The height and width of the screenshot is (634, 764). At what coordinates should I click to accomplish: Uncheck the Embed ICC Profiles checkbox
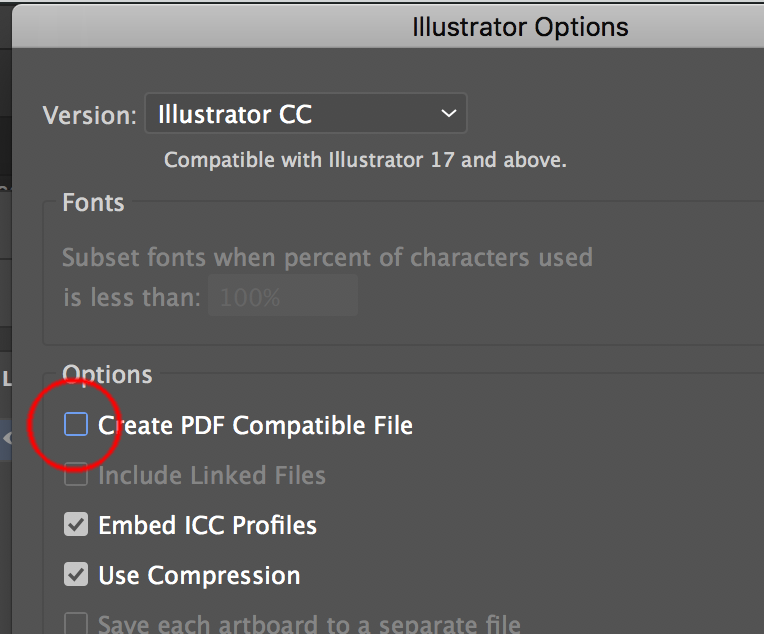(x=76, y=525)
